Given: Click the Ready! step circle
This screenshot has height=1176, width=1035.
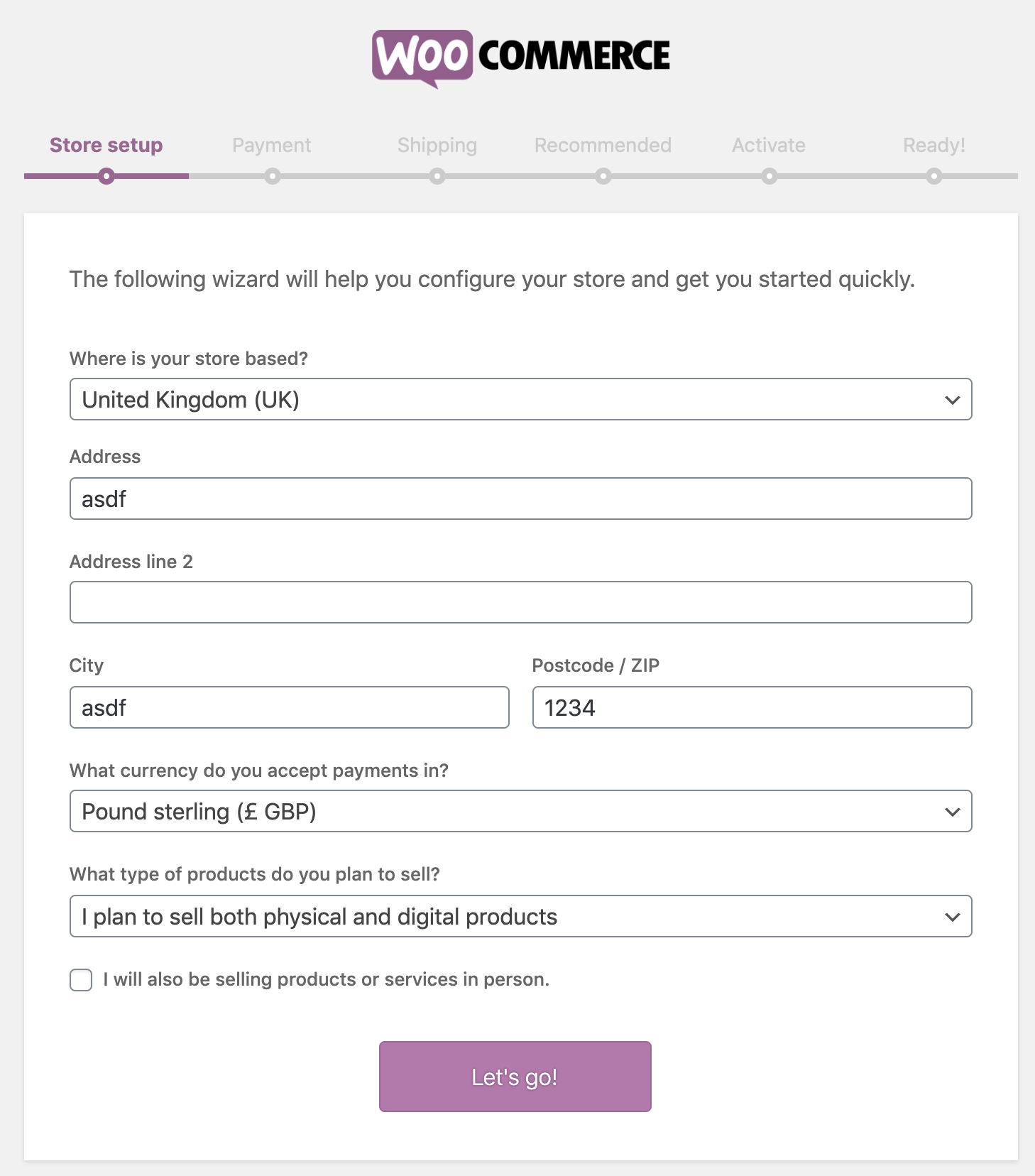Looking at the screenshot, I should tap(935, 178).
